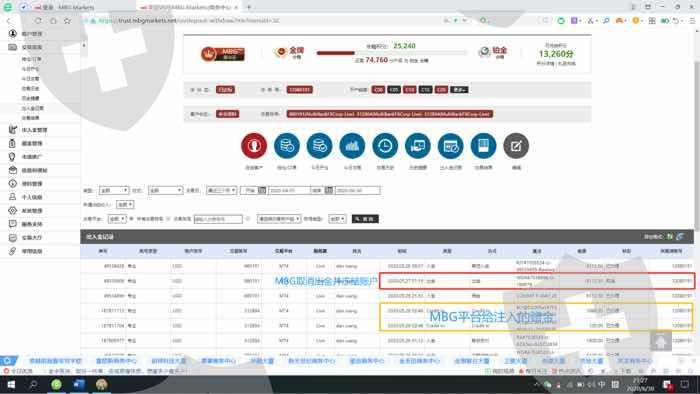
Task: Open the blue notebook circle icon
Action: (x=483, y=145)
